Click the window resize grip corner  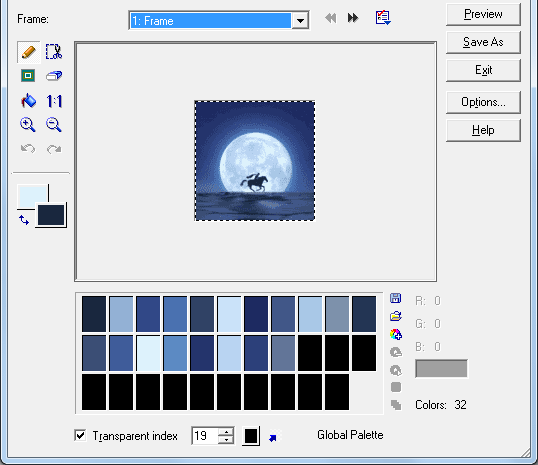click(526, 453)
